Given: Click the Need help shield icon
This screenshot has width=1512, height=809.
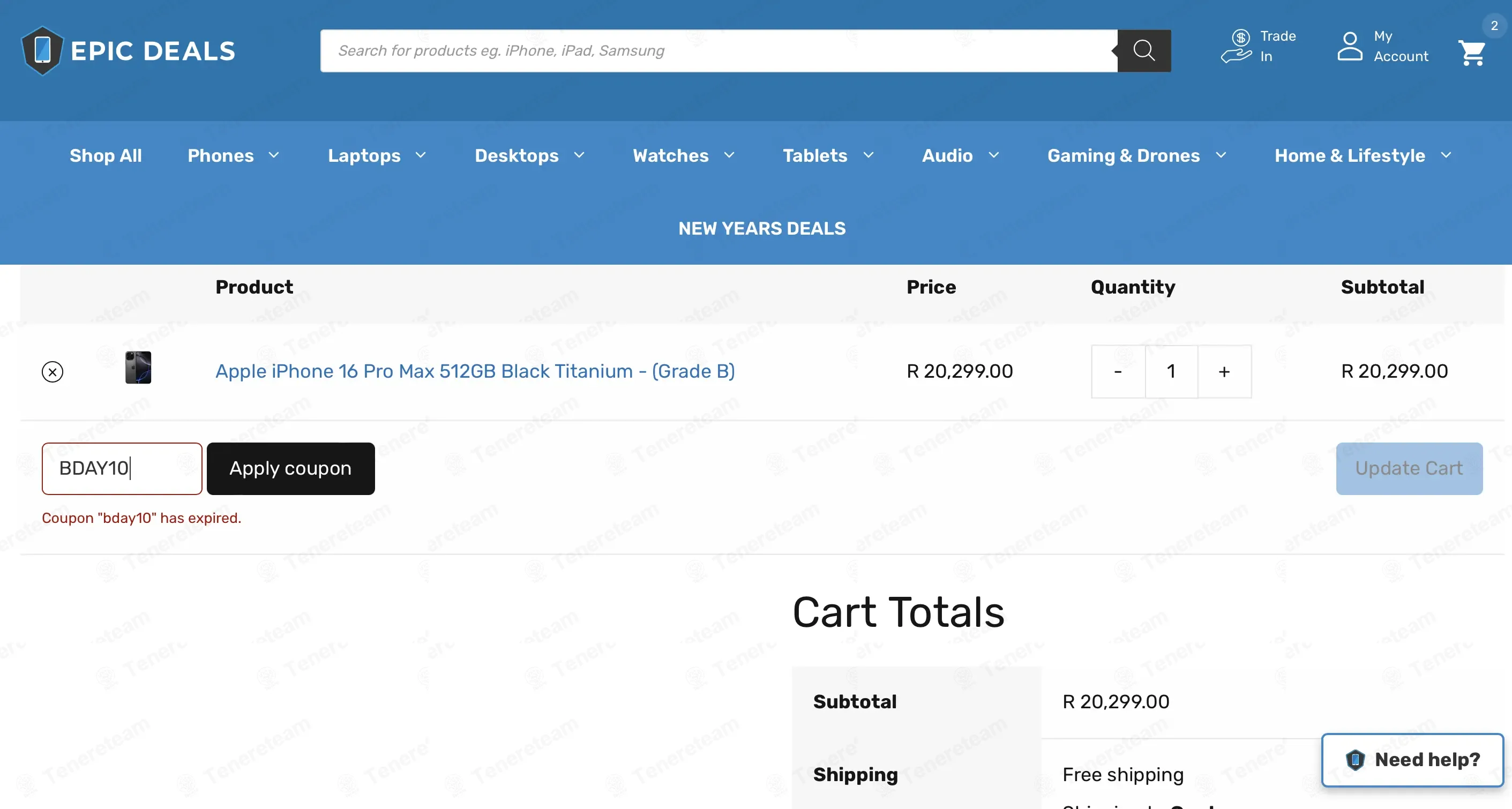Looking at the screenshot, I should 1356,760.
